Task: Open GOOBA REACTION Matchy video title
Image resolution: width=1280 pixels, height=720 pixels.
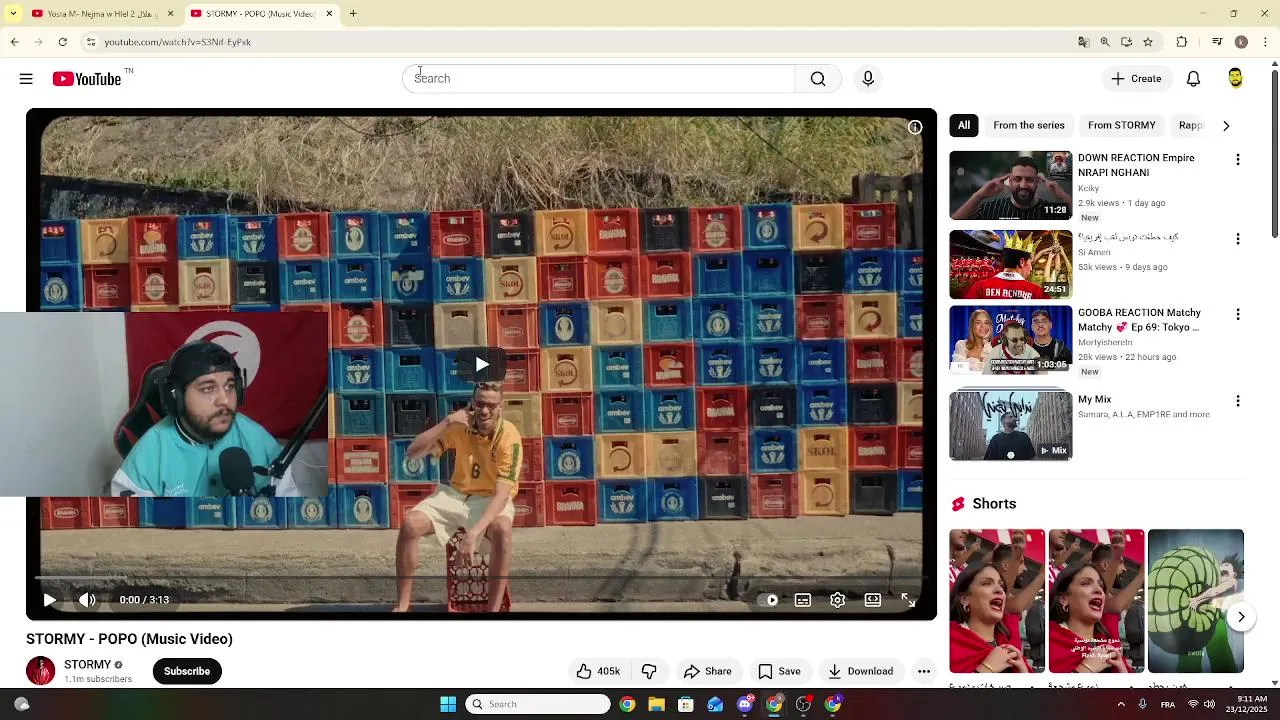Action: coord(1139,320)
